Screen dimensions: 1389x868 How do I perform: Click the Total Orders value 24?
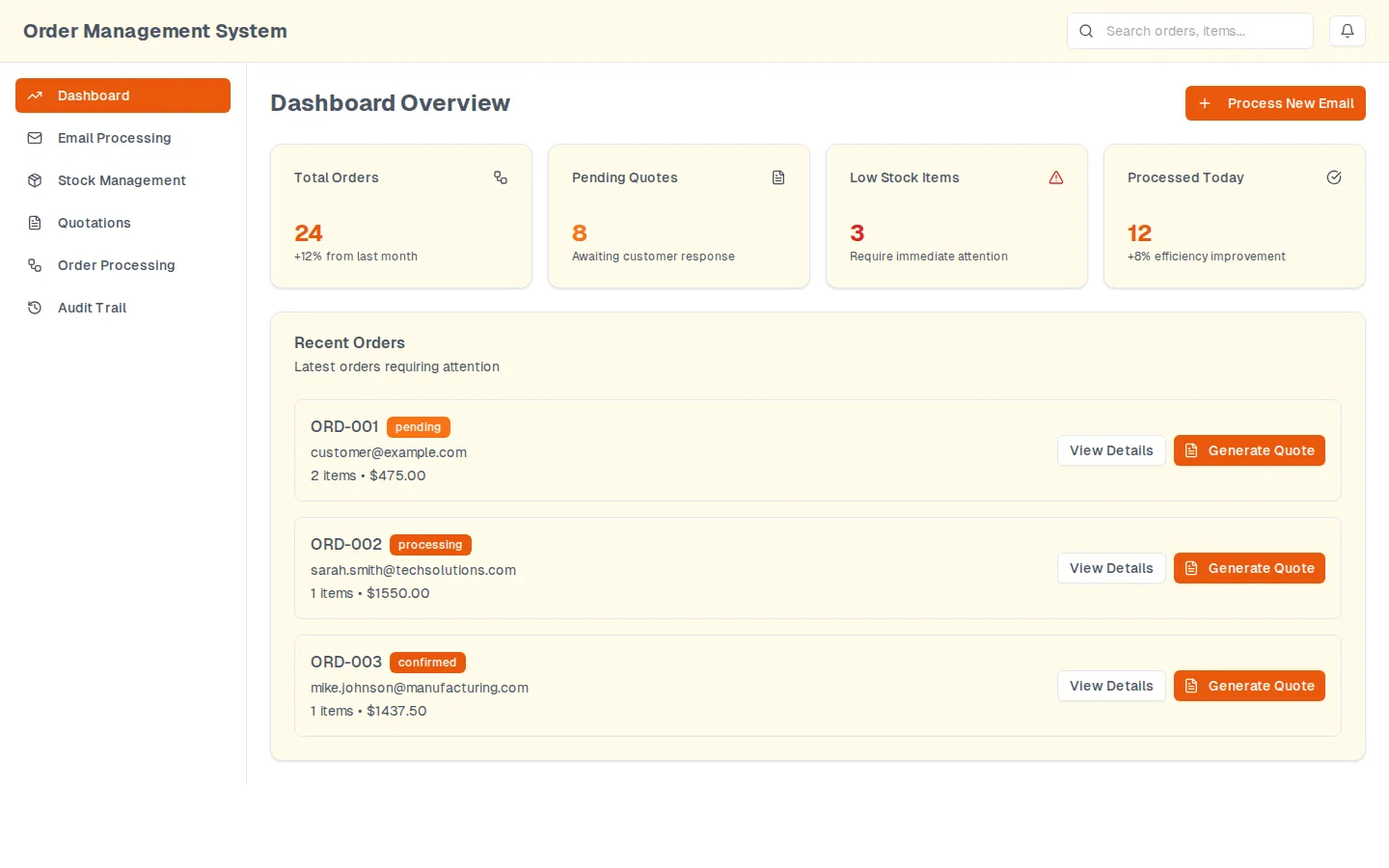click(309, 233)
